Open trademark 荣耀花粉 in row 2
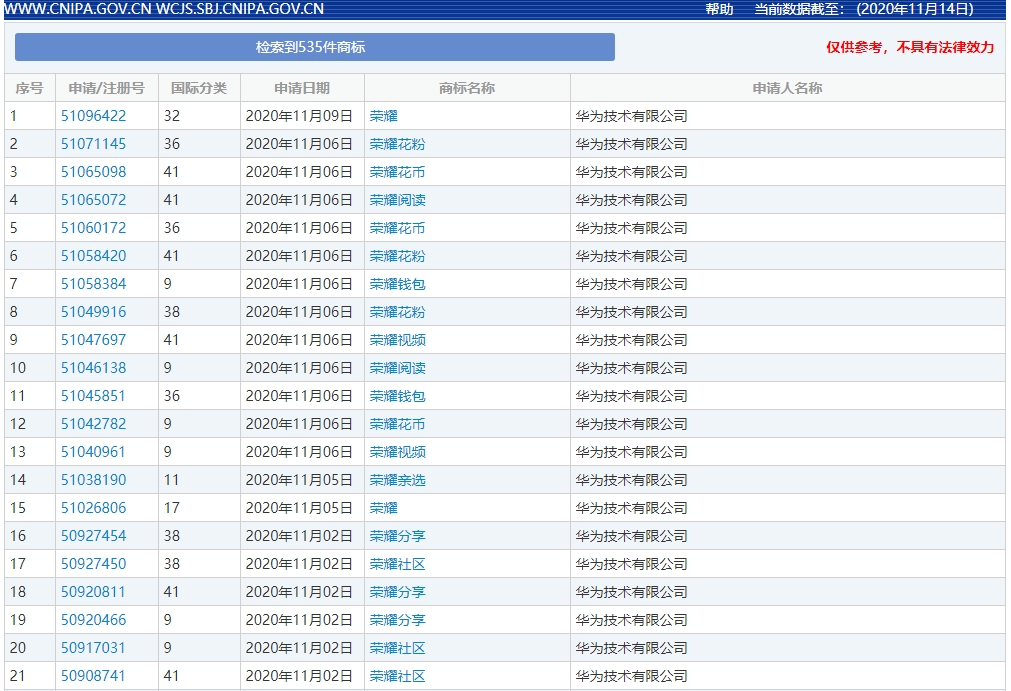This screenshot has width=1011, height=691. (x=397, y=144)
